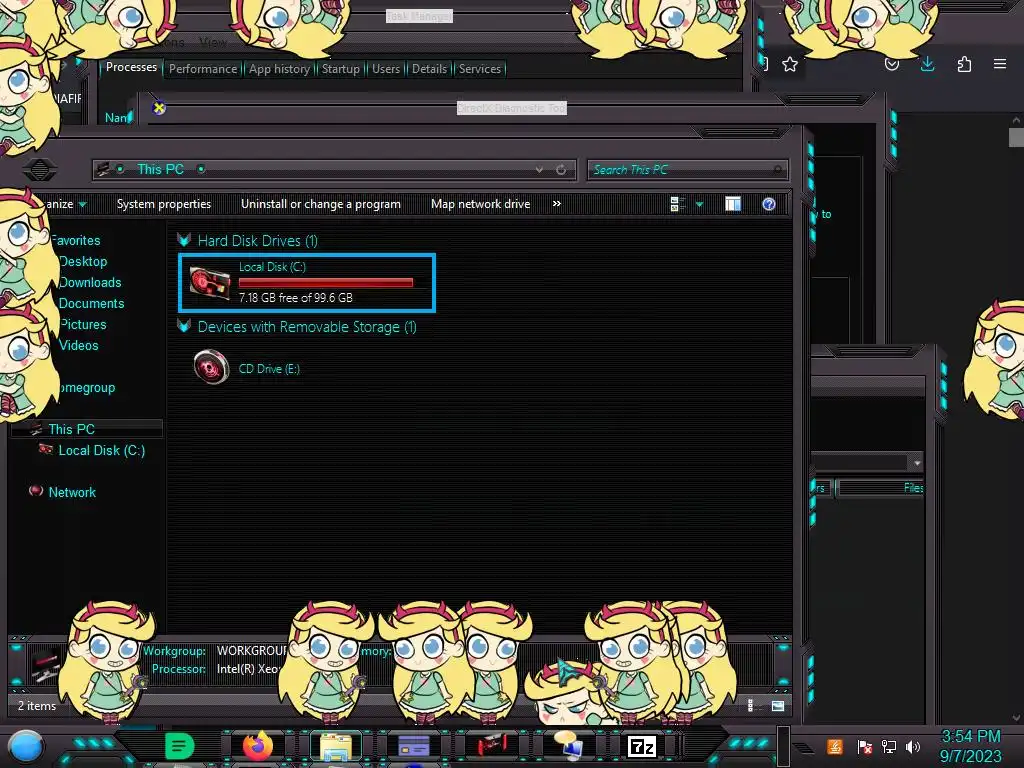Open Action Center flag tray icon
1024x768 pixels.
[x=864, y=746]
